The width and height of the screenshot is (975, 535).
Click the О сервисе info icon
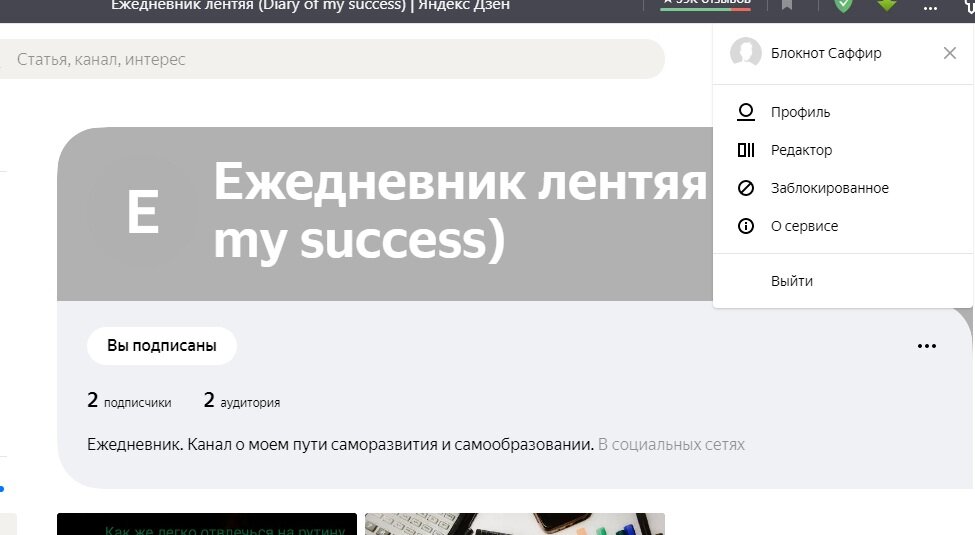click(746, 226)
